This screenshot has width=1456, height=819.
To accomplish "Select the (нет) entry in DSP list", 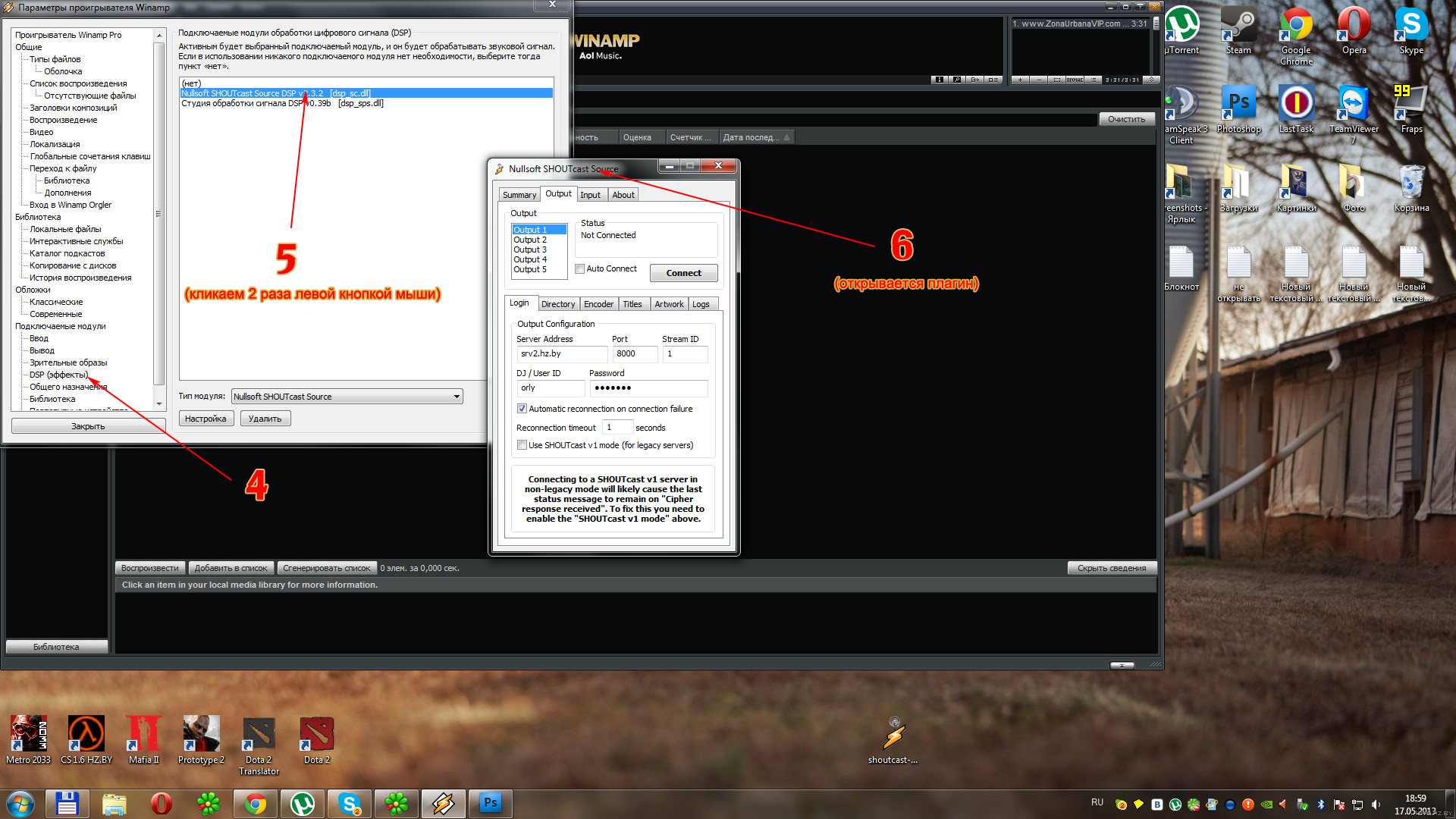I will point(366,83).
